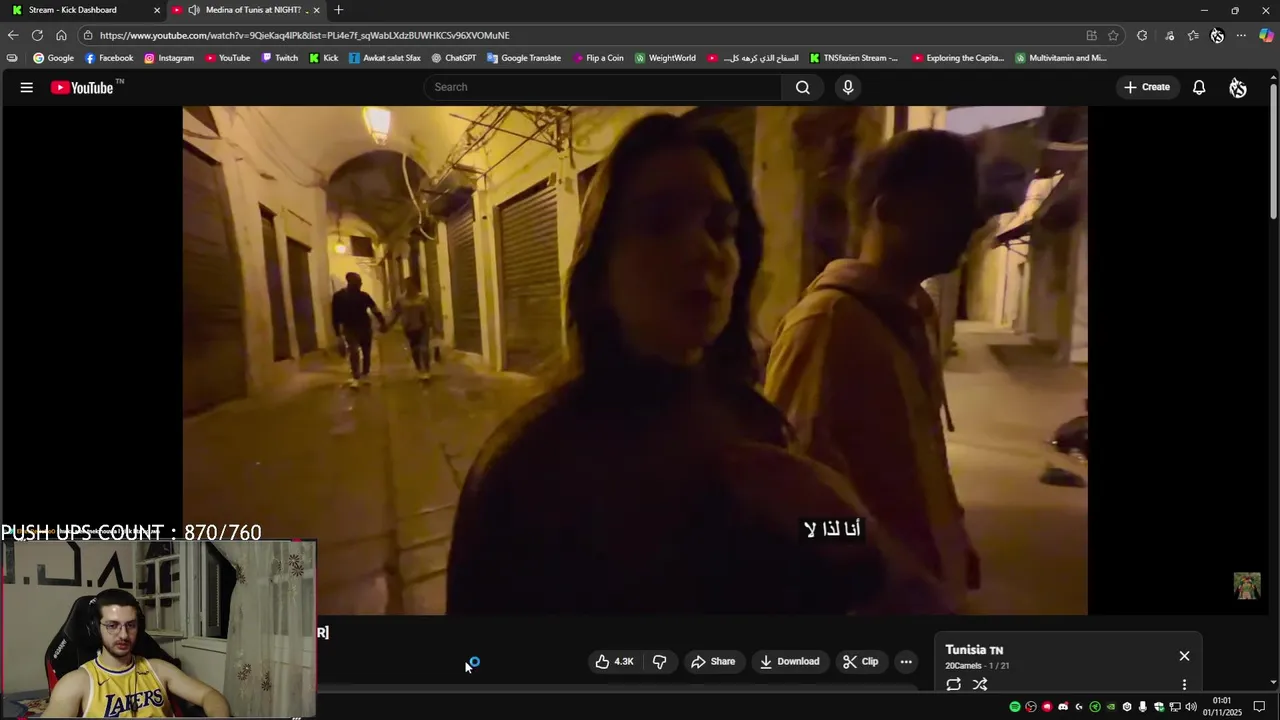The width and height of the screenshot is (1280, 720).
Task: Close the Tunisia playlist panel
Action: point(1184,656)
